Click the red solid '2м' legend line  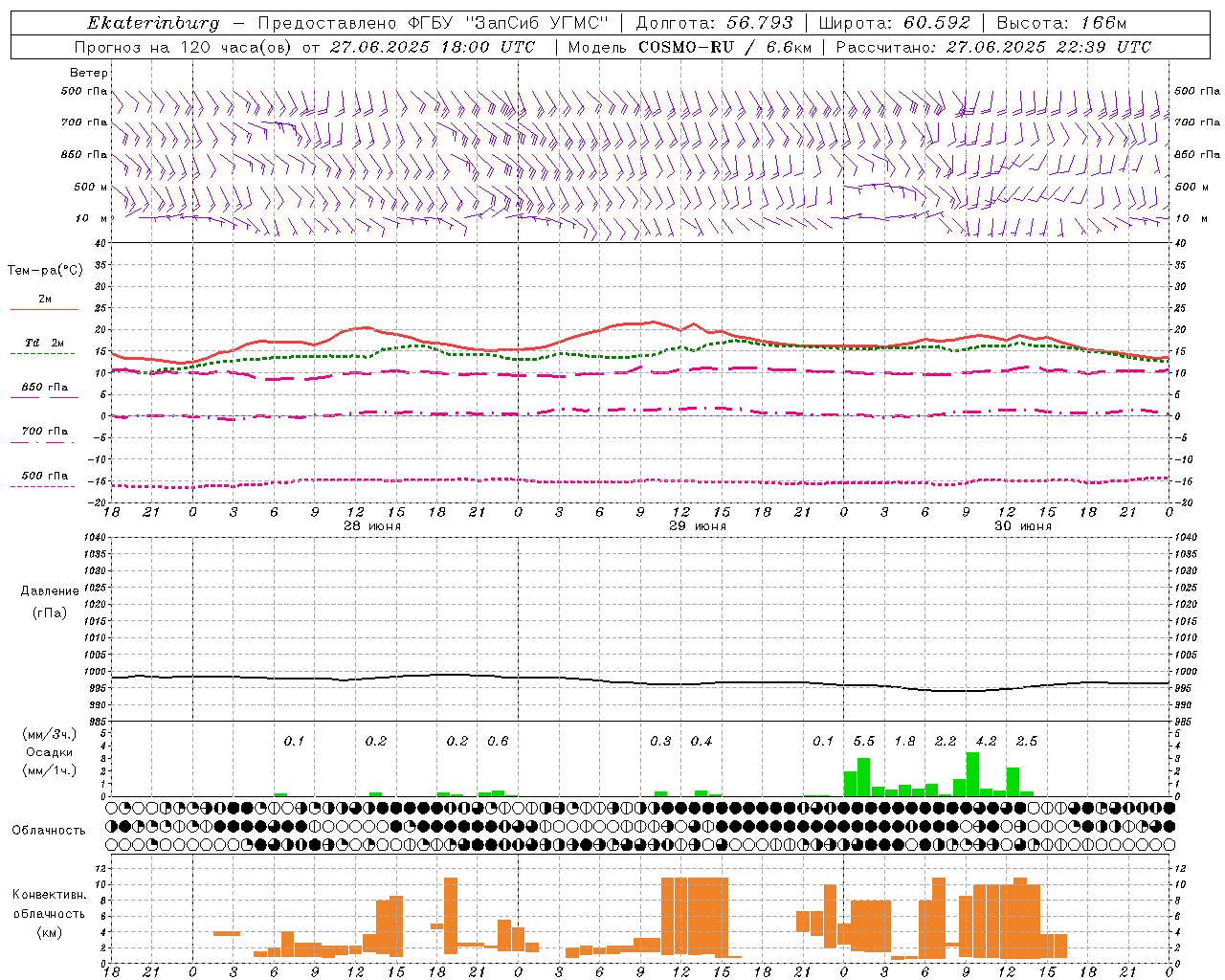pyautogui.click(x=44, y=310)
